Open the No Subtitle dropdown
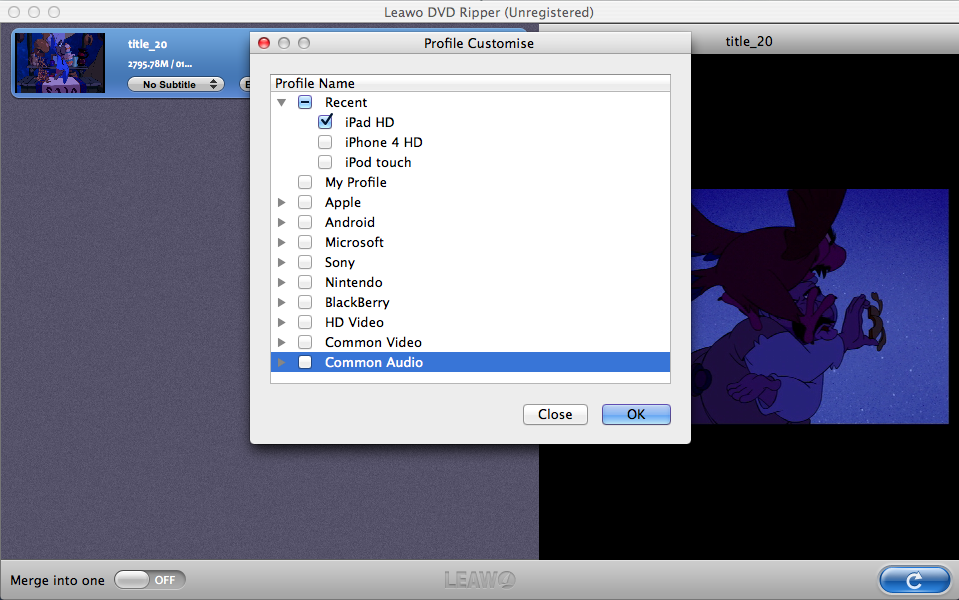Screen dimensions: 959x600 176,84
